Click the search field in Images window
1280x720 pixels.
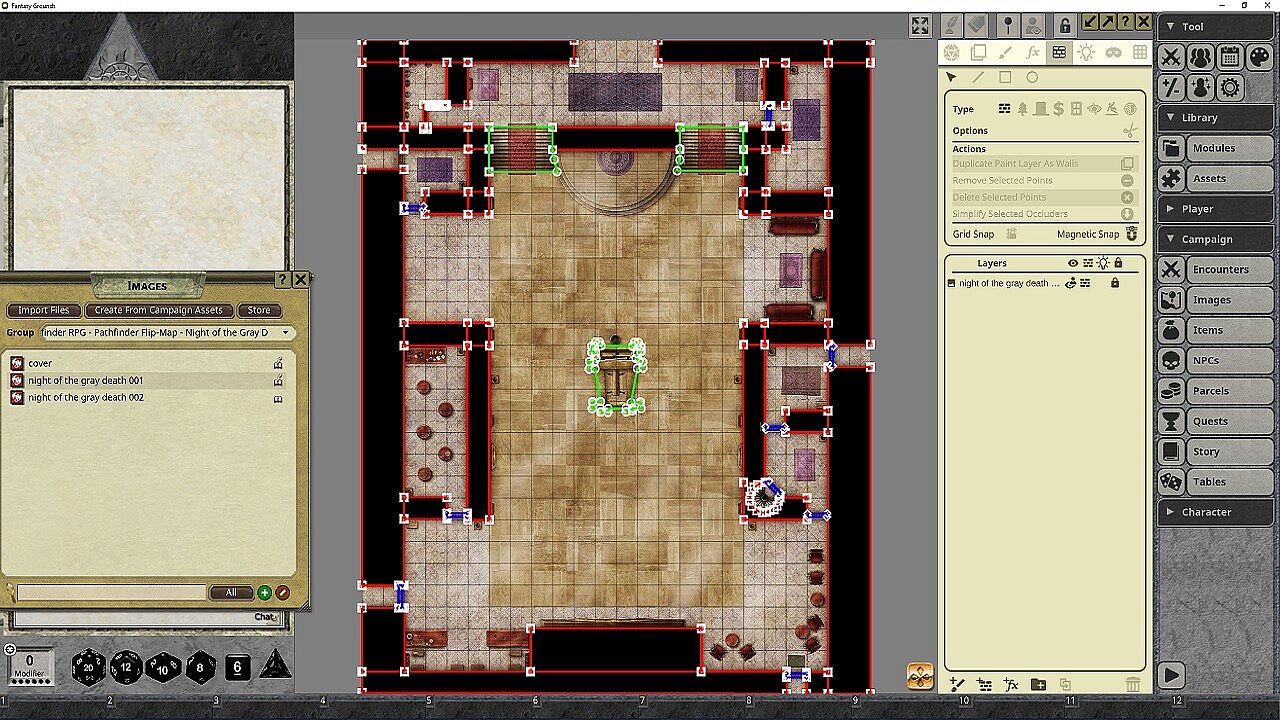tap(111, 593)
